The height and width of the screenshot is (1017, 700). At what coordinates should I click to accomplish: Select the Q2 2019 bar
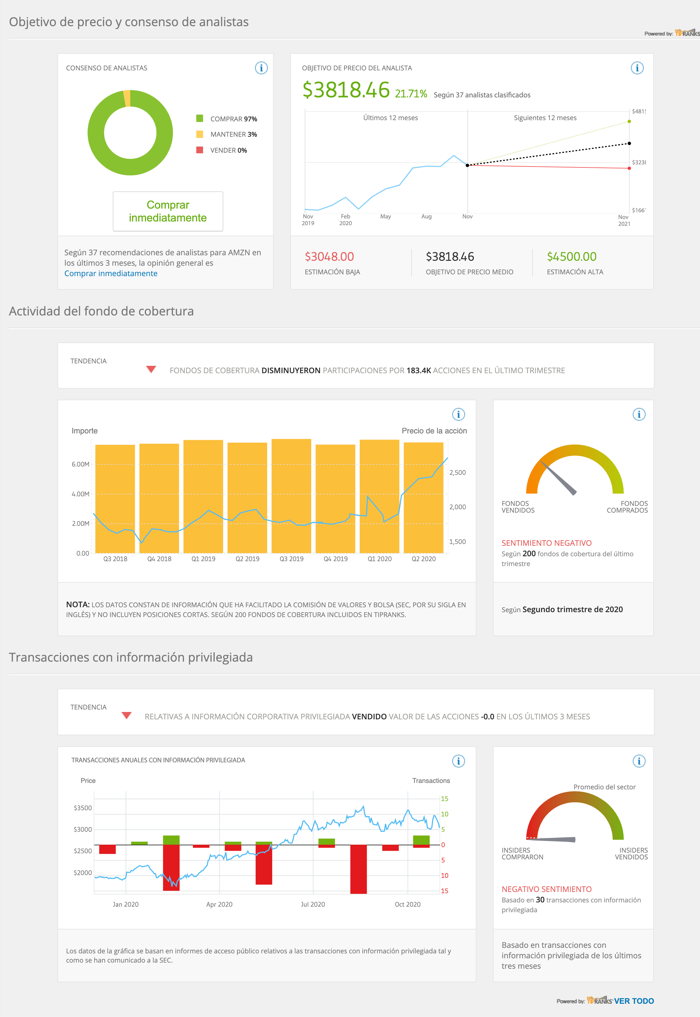(247, 498)
